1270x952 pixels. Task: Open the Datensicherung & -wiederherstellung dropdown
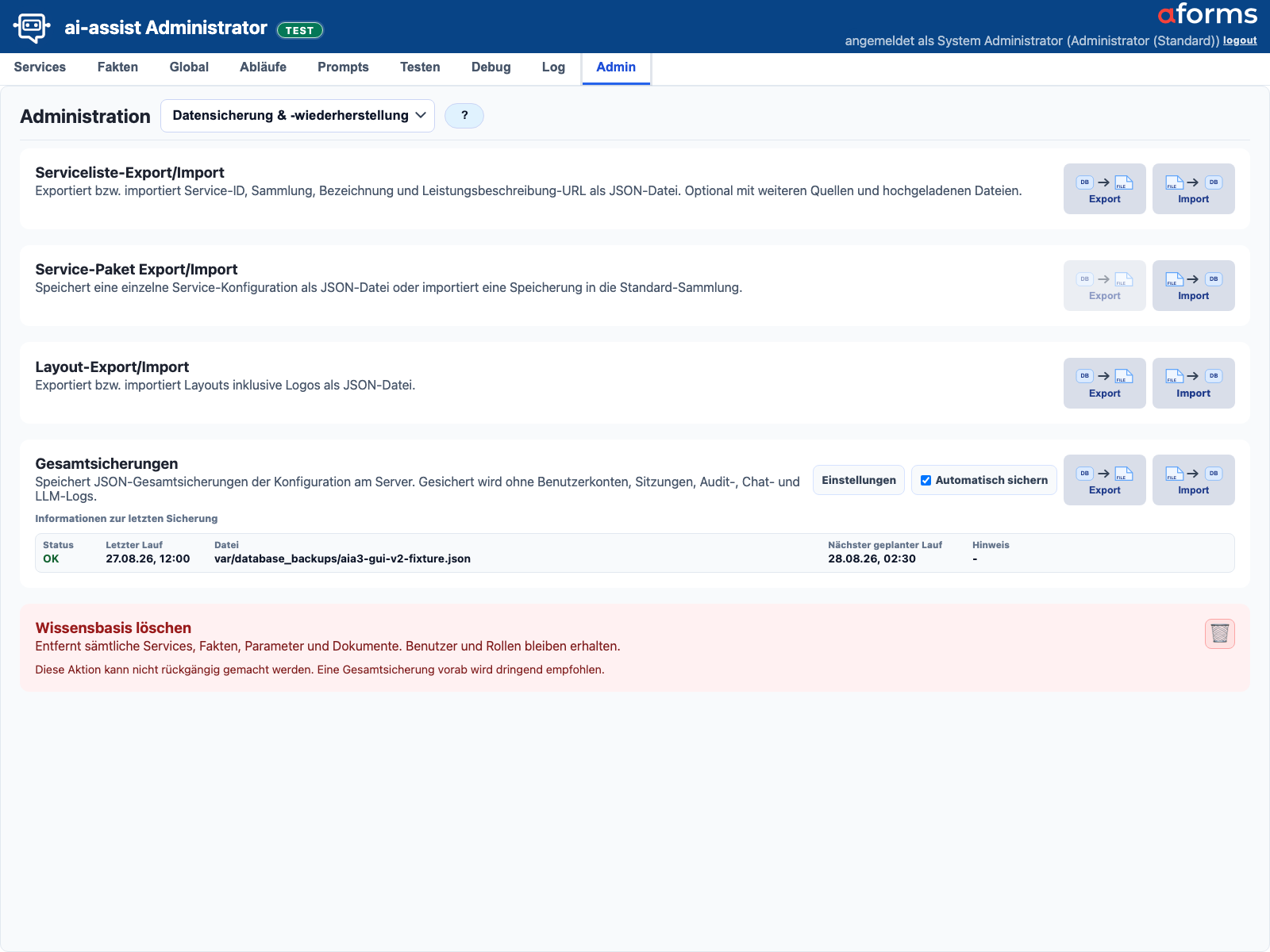[x=298, y=116]
